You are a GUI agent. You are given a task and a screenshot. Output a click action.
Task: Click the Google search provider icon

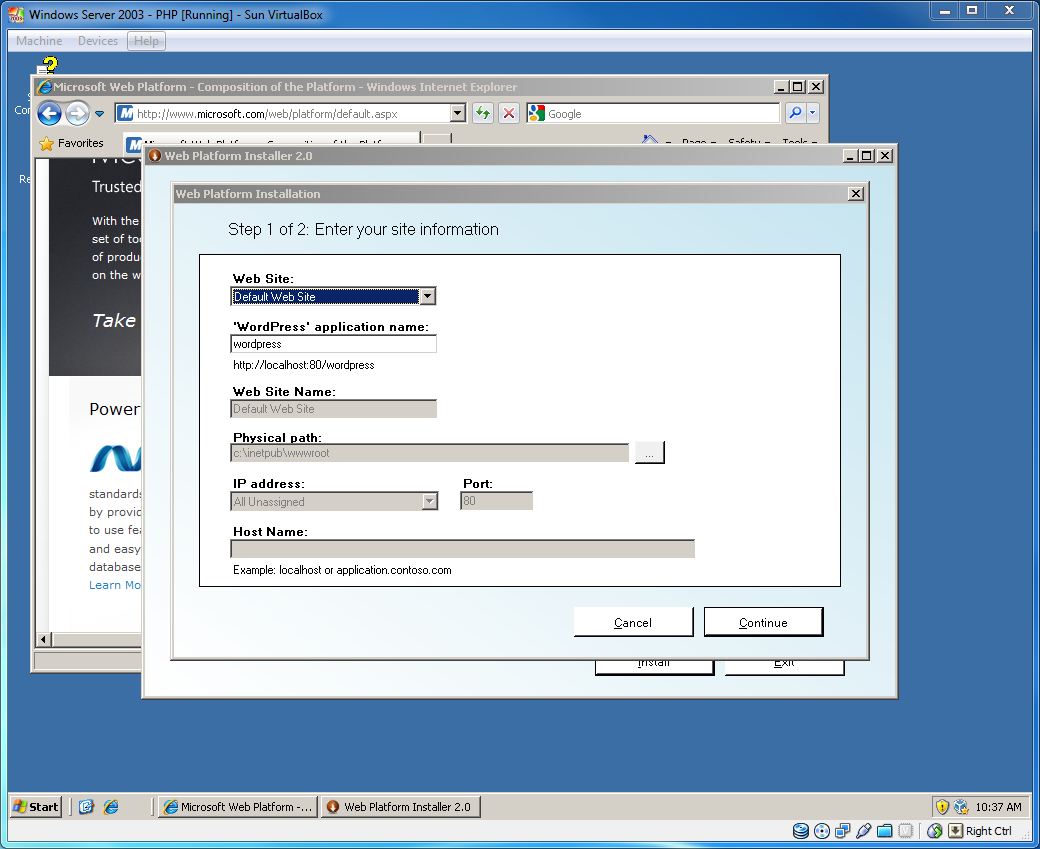pos(536,113)
